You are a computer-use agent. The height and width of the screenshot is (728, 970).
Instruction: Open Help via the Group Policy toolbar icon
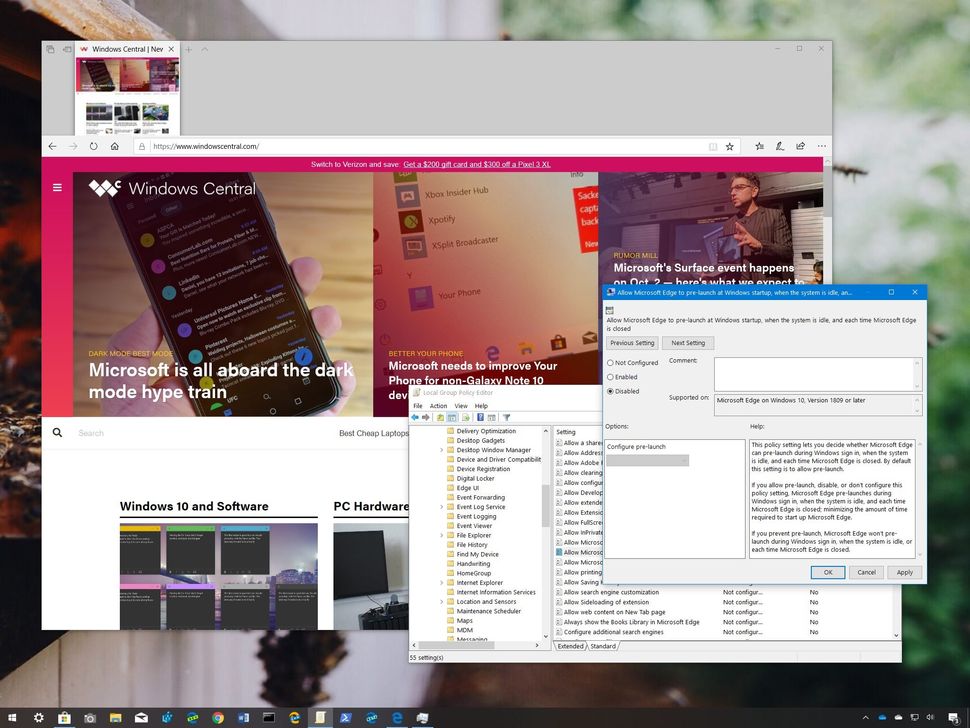(480, 418)
